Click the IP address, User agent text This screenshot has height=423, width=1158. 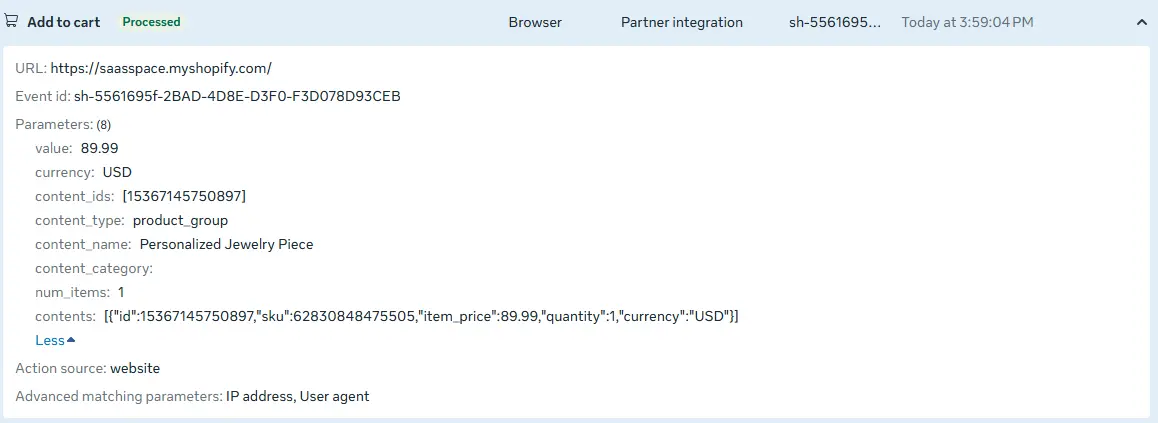(297, 396)
